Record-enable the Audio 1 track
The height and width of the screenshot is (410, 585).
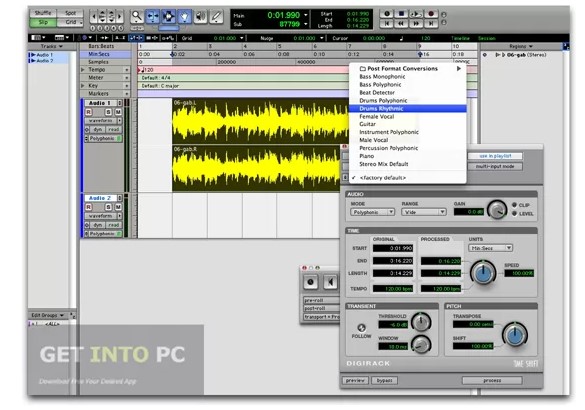point(88,112)
